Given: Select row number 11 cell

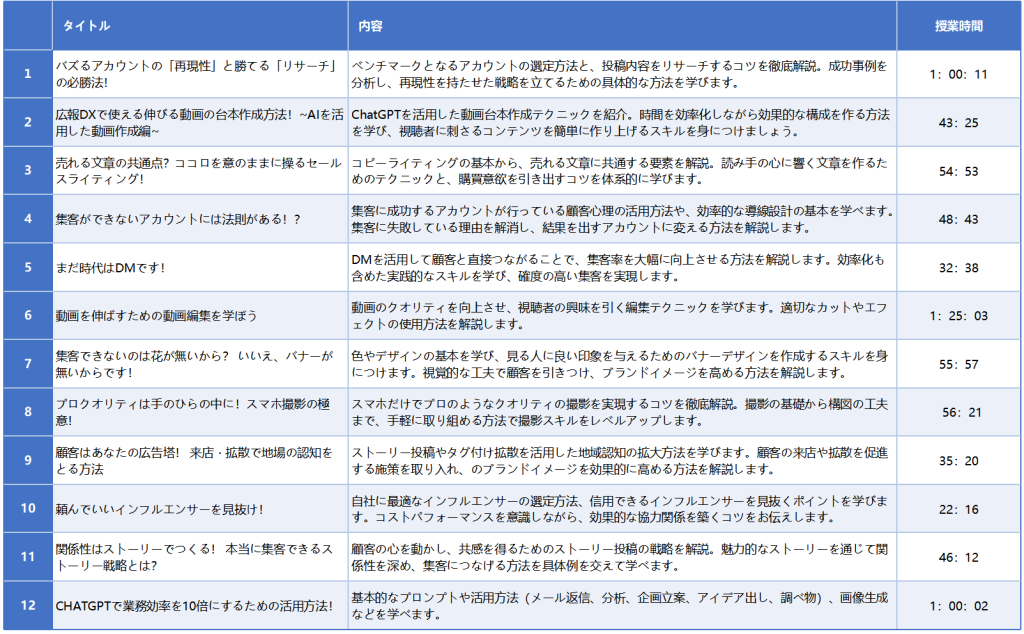Looking at the screenshot, I should pos(27,557).
